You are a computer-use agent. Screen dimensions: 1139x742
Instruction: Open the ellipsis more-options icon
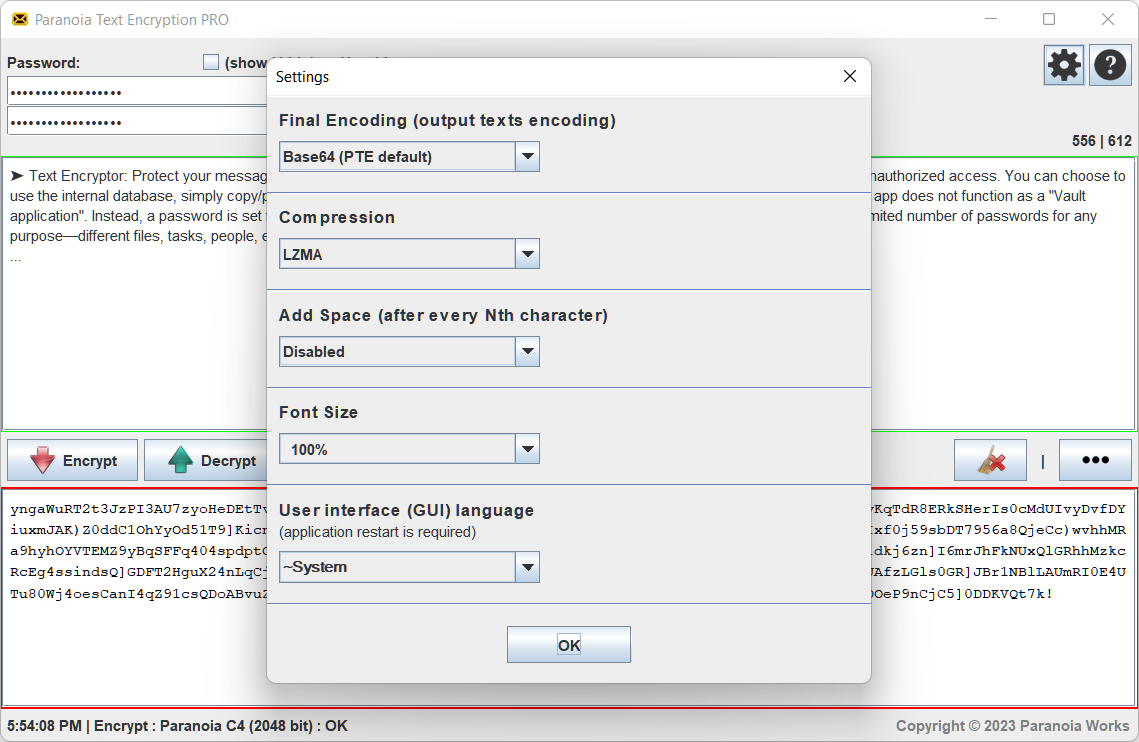pyautogui.click(x=1095, y=460)
